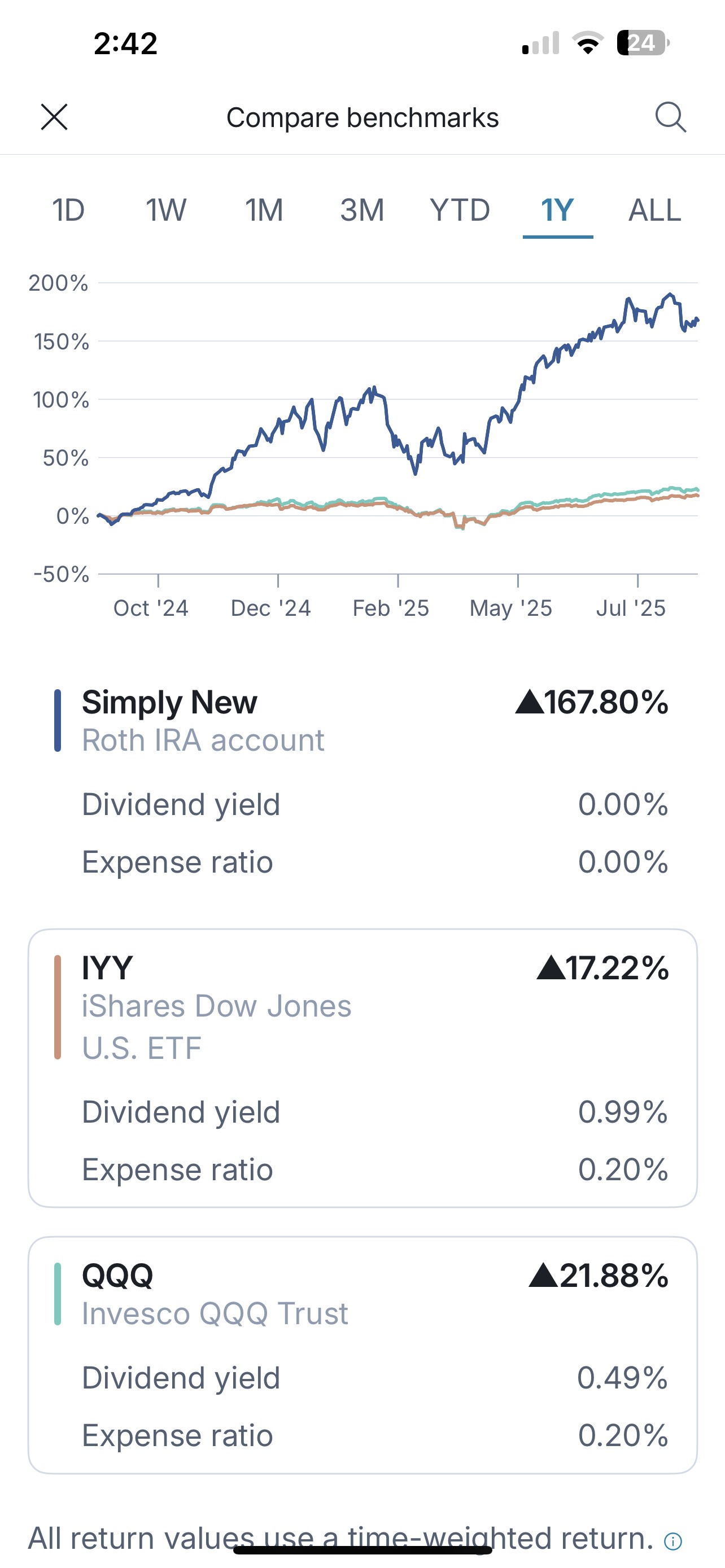
Task: Tap the blue portfolio line peak on chart
Action: pos(670,295)
